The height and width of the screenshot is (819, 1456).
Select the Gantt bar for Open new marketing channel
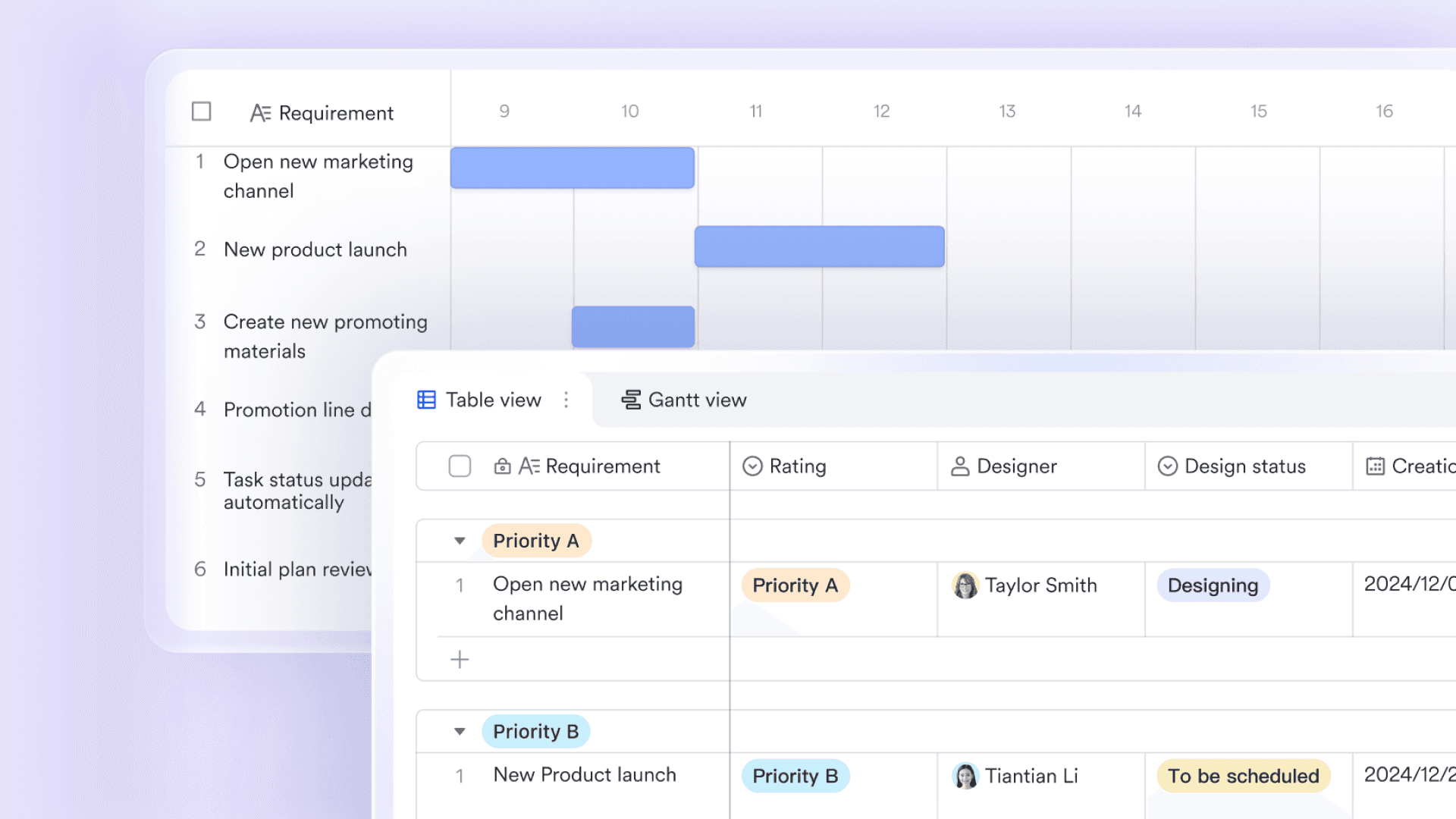pyautogui.click(x=573, y=168)
